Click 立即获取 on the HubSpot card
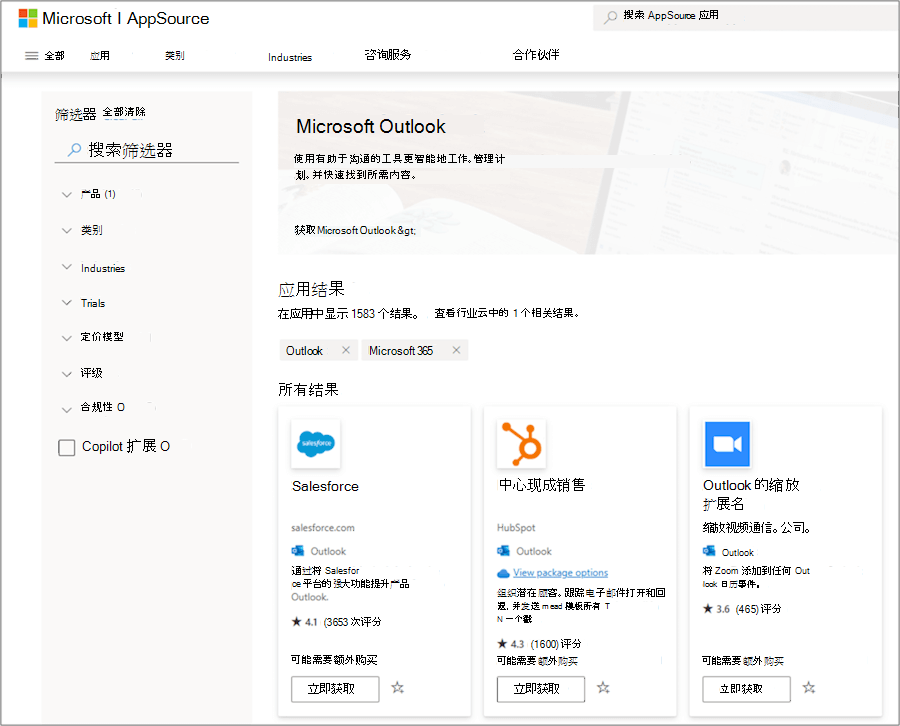The height and width of the screenshot is (726, 900). tap(541, 689)
